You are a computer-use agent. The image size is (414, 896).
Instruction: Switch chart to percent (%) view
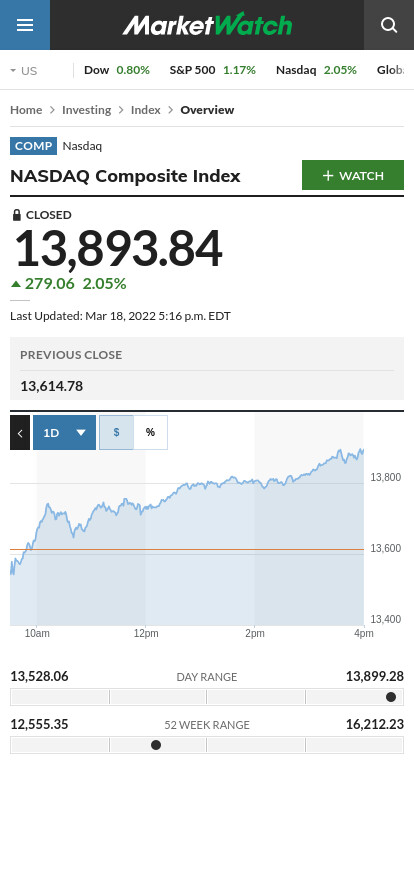tap(150, 433)
